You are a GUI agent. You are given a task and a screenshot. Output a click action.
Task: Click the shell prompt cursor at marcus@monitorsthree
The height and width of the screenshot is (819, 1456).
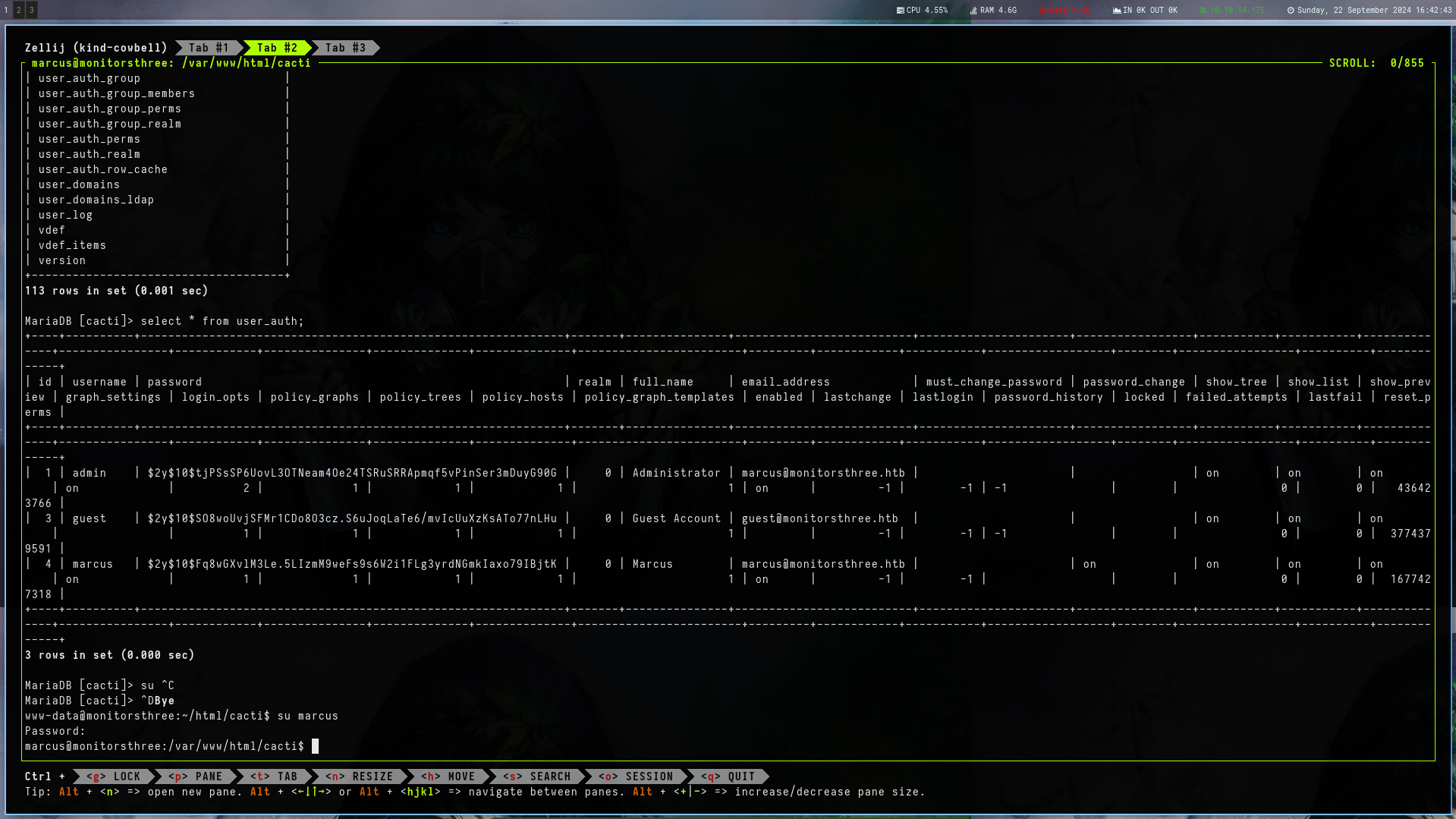(315, 746)
